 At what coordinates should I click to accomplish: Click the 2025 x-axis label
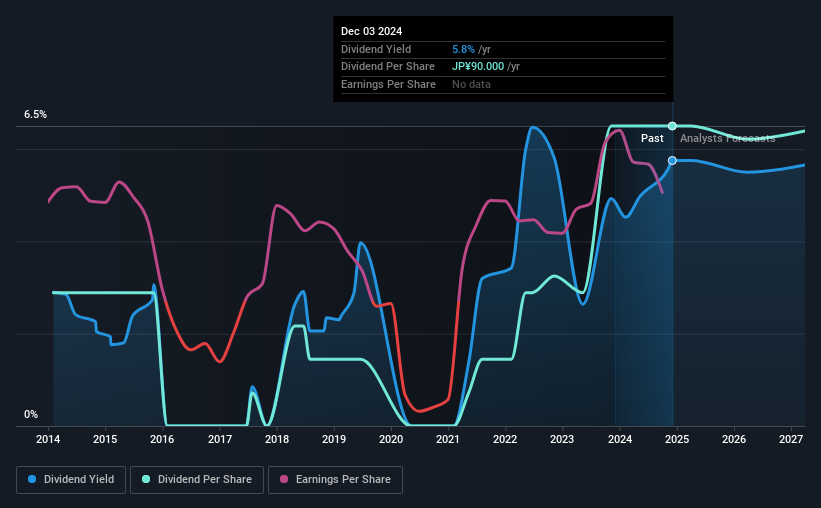(x=677, y=439)
